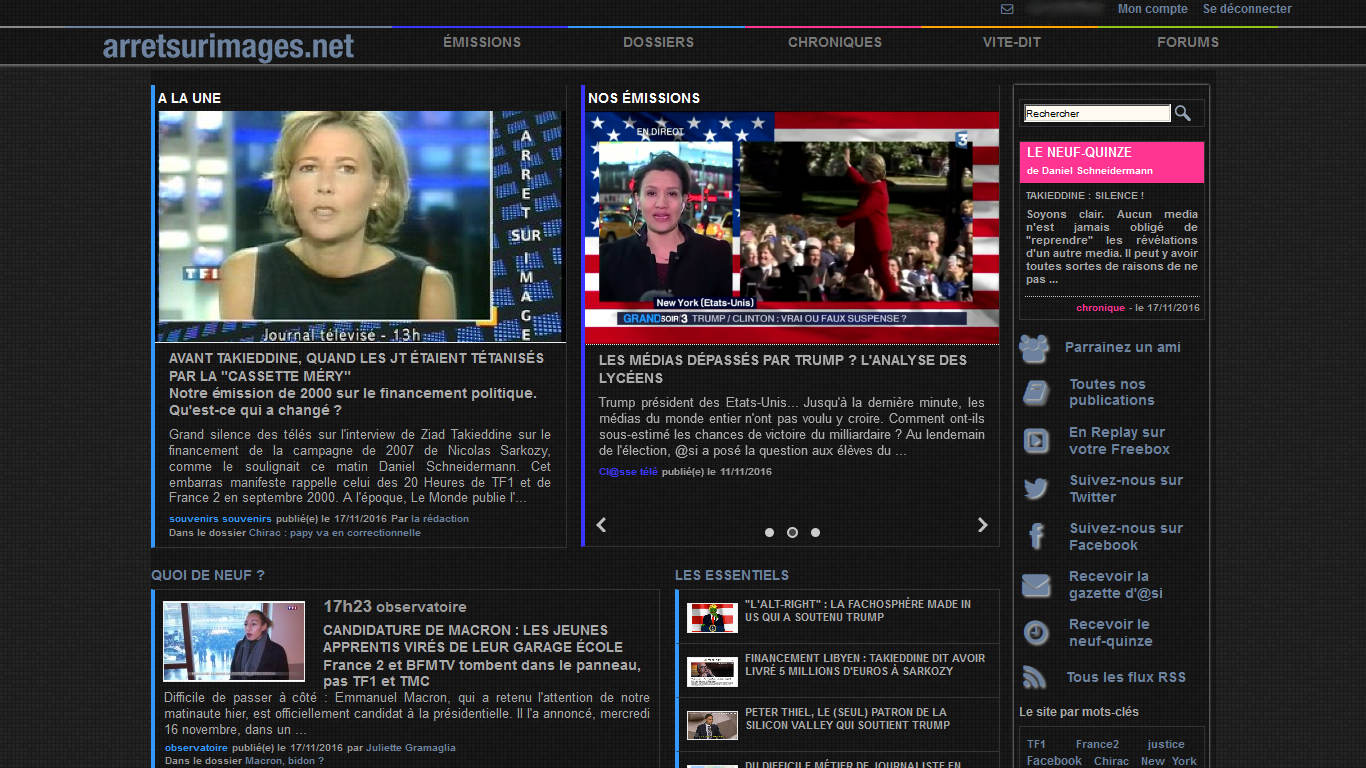Click author Juliette Gramaglia link
Image resolution: width=1366 pixels, height=768 pixels.
pos(411,748)
